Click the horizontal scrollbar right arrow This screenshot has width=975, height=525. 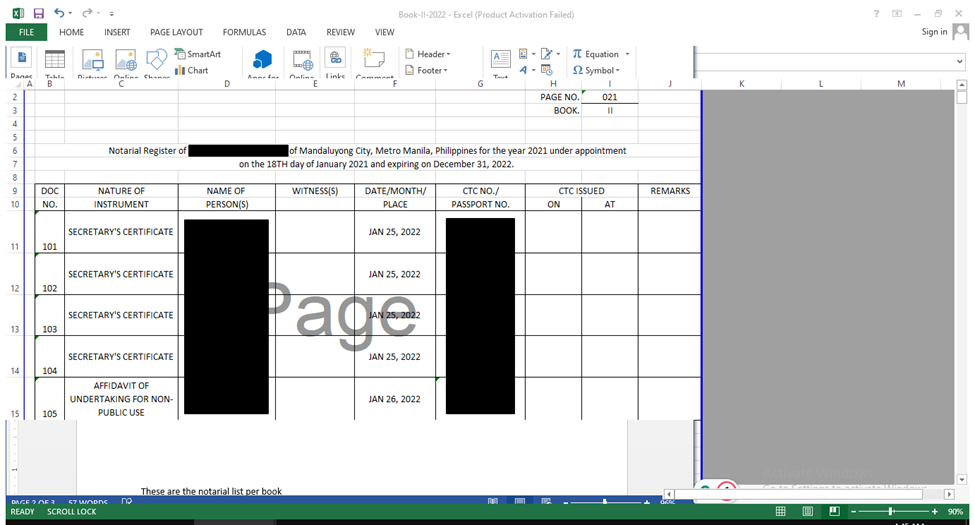(949, 495)
